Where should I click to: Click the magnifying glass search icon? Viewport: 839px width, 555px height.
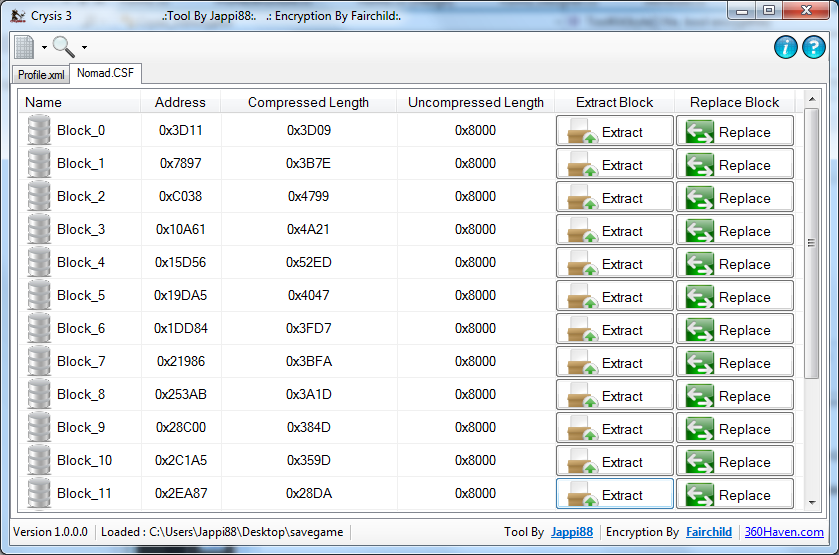[x=64, y=47]
